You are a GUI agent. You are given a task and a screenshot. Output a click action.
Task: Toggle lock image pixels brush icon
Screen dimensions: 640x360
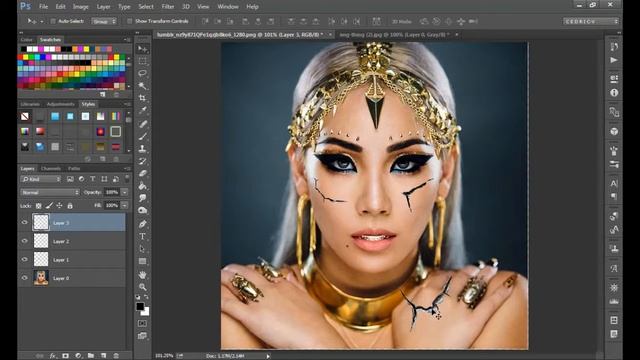tap(49, 206)
